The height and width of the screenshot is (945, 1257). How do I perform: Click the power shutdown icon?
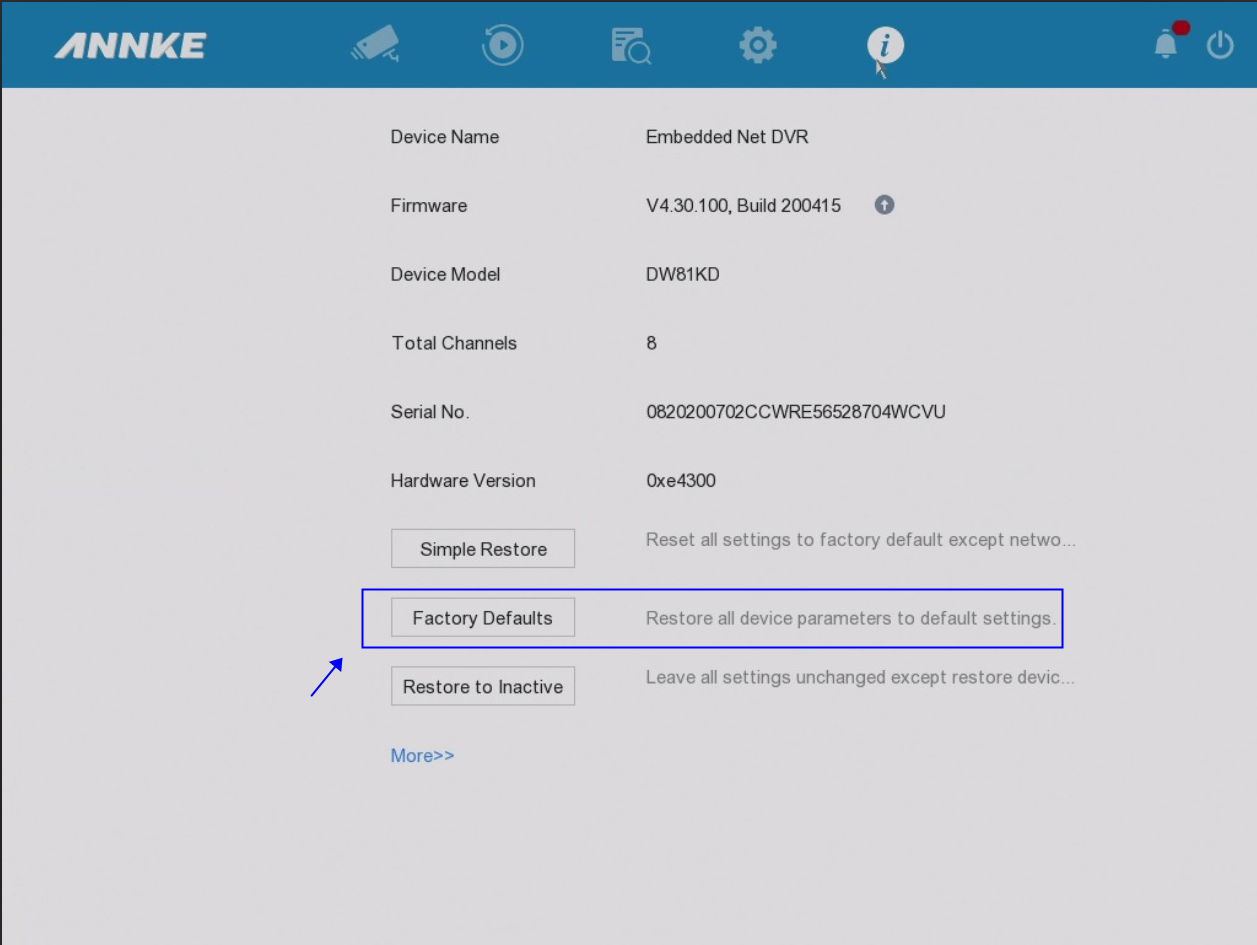(1220, 45)
